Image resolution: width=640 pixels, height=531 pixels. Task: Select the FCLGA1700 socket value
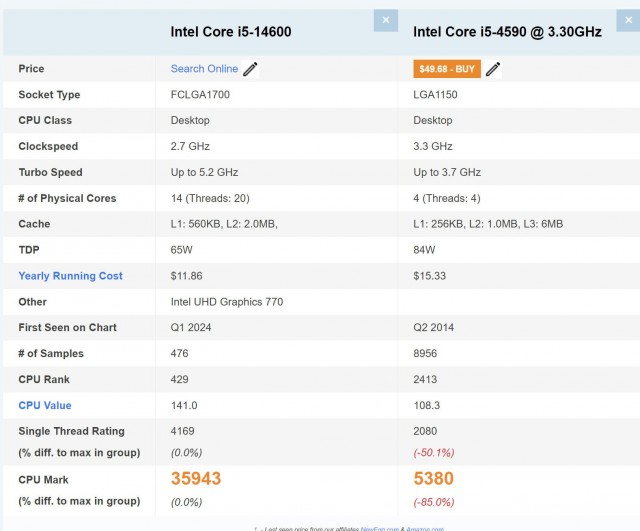click(200, 95)
